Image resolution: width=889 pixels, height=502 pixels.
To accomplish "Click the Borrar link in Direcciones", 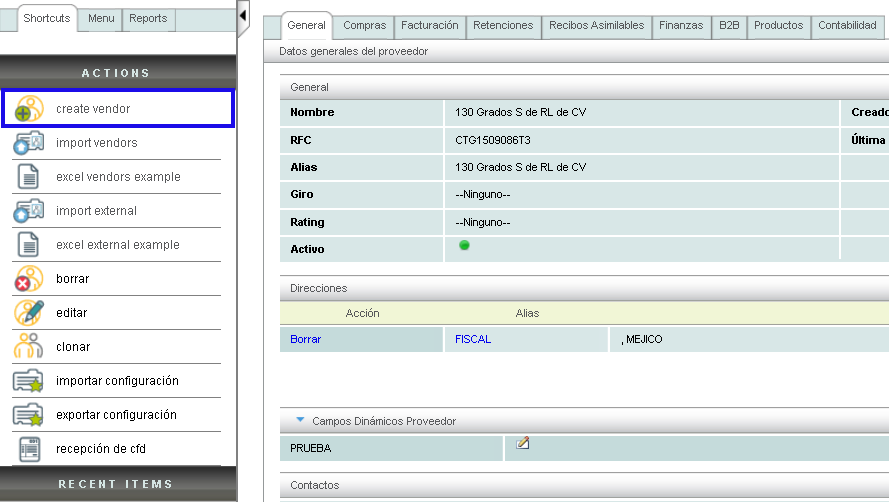I will point(305,340).
